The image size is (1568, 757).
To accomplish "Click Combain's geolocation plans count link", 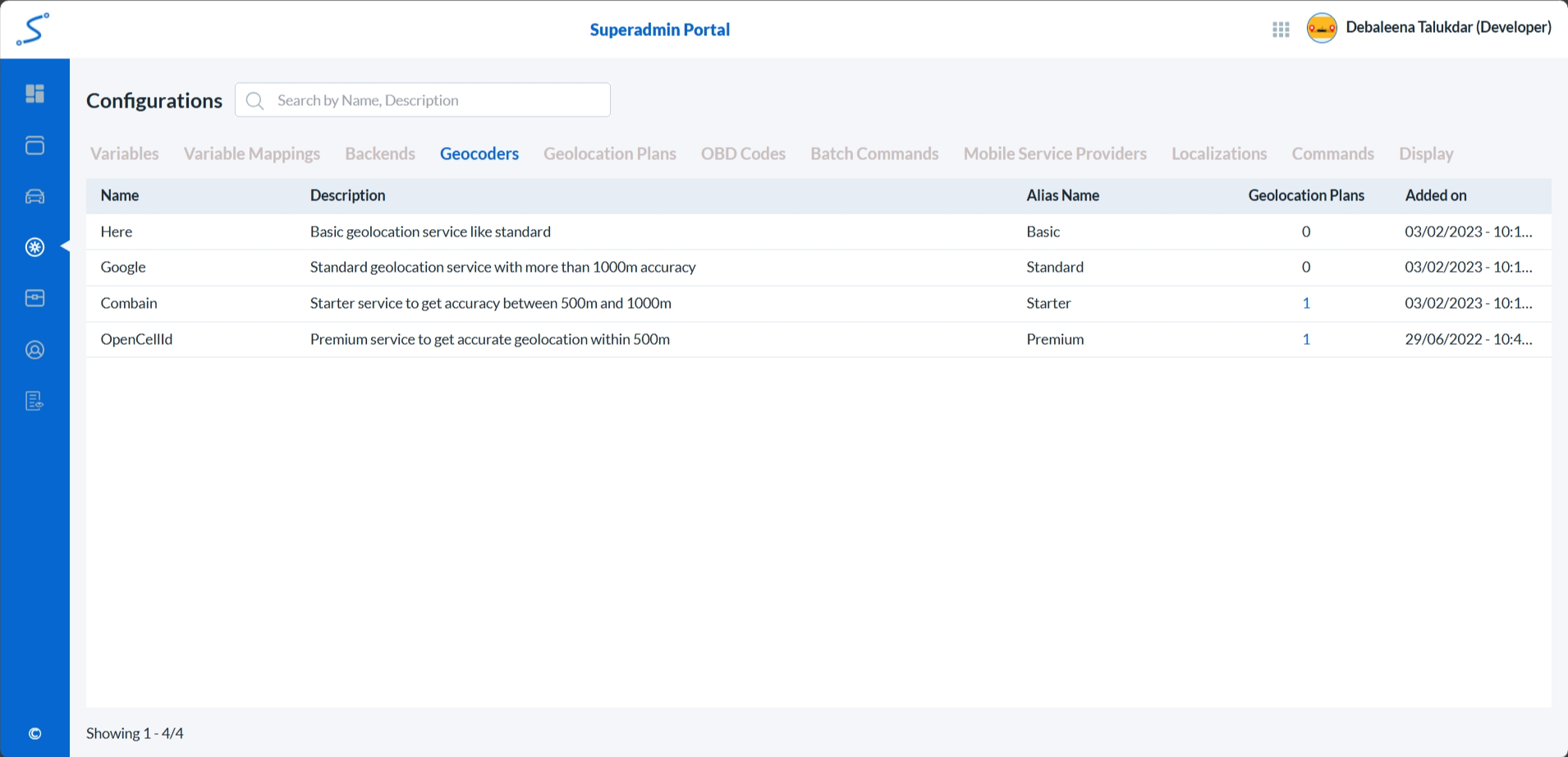I will click(1305, 303).
